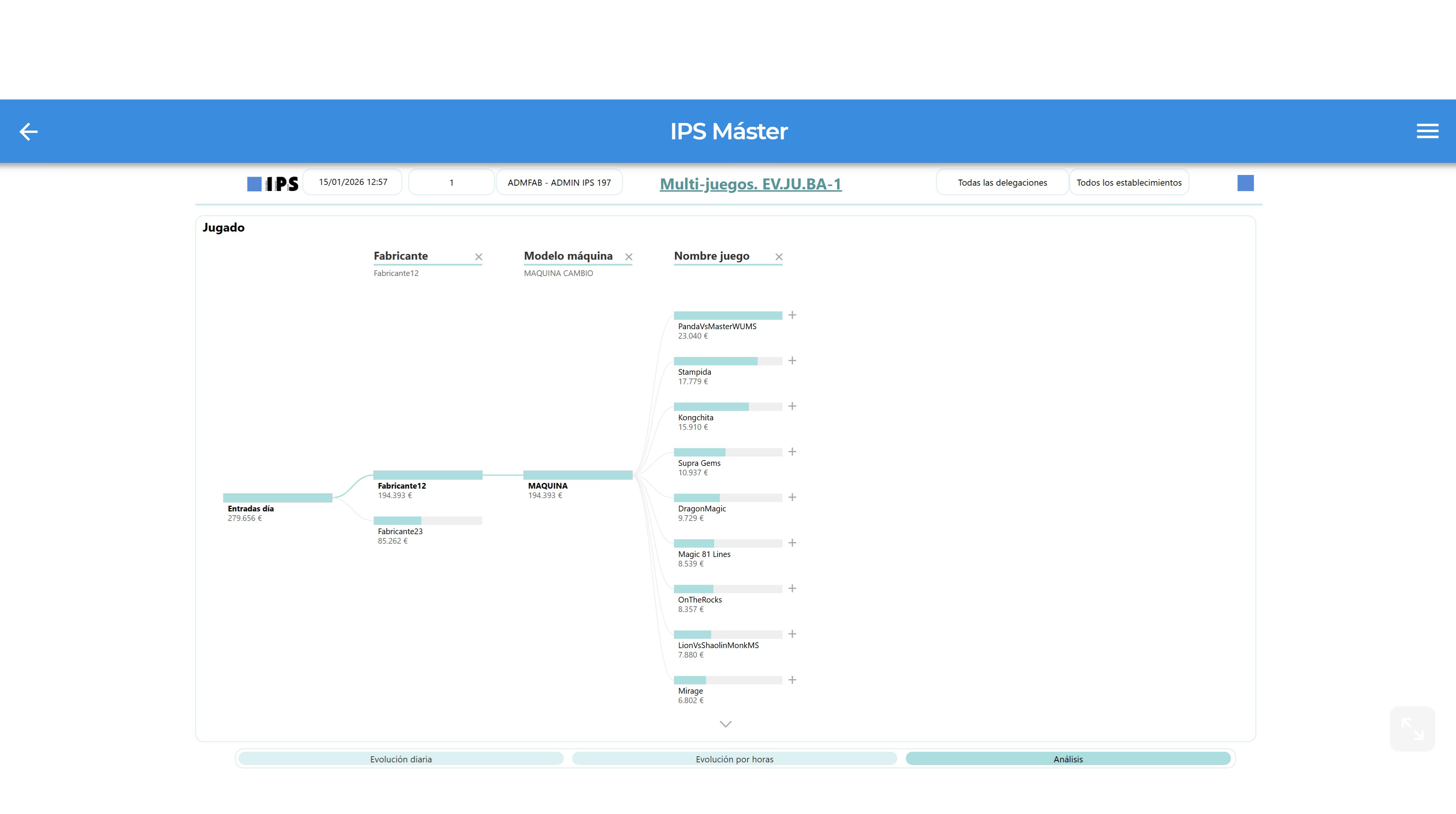Expand the Mirage node with plus
The height and width of the screenshot is (814, 1456).
coord(792,680)
